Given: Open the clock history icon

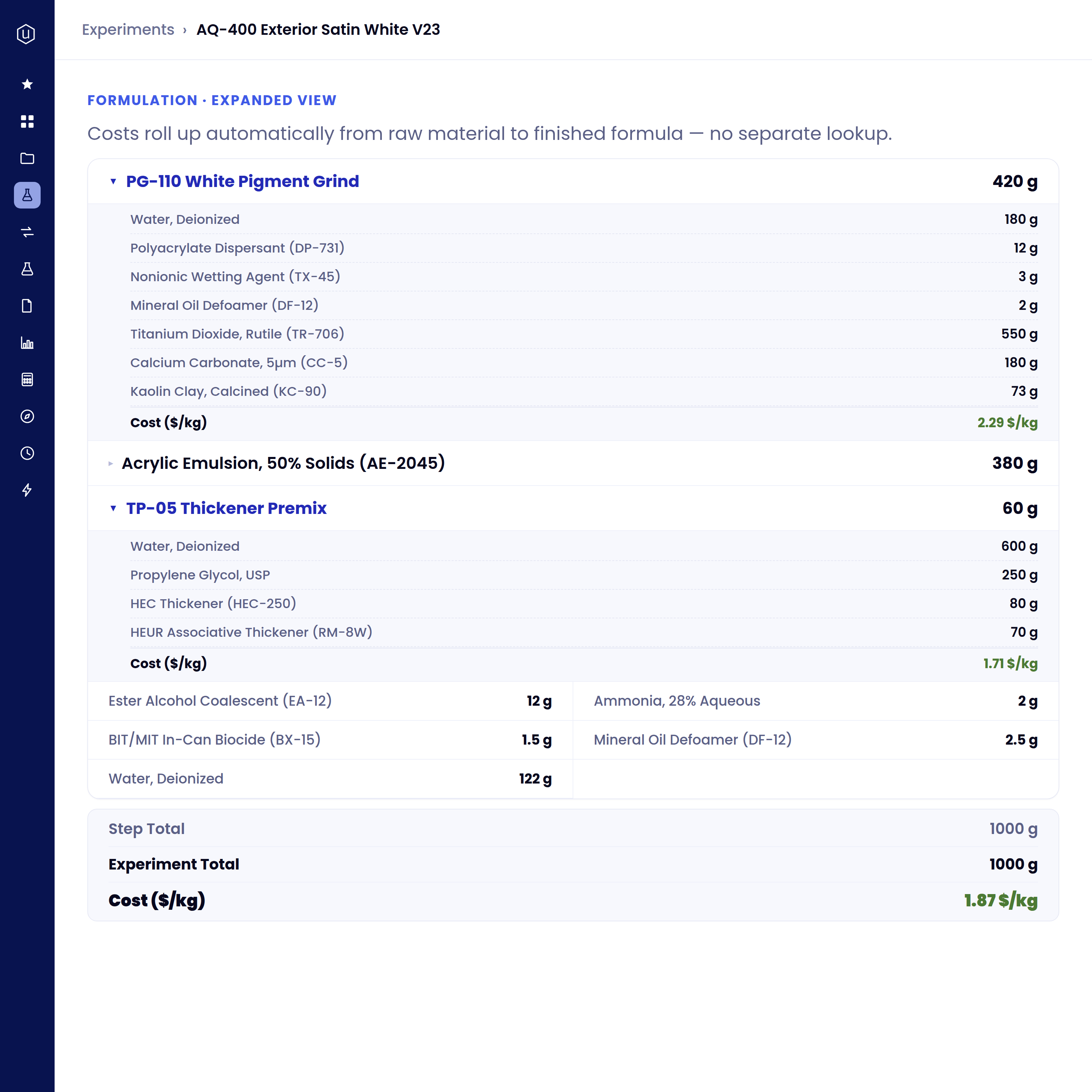Looking at the screenshot, I should [27, 453].
